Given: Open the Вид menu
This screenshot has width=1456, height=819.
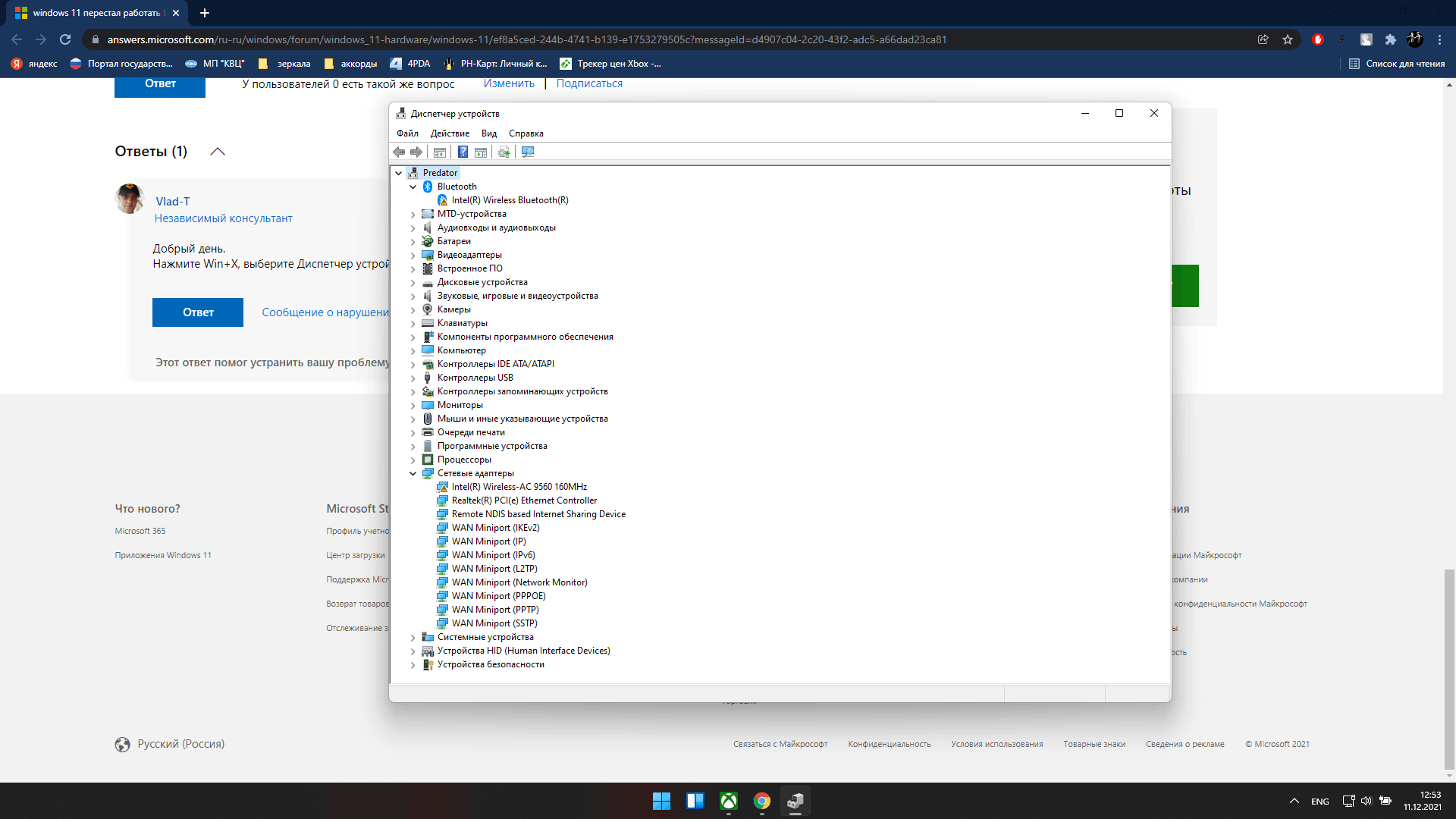Looking at the screenshot, I should (x=489, y=133).
